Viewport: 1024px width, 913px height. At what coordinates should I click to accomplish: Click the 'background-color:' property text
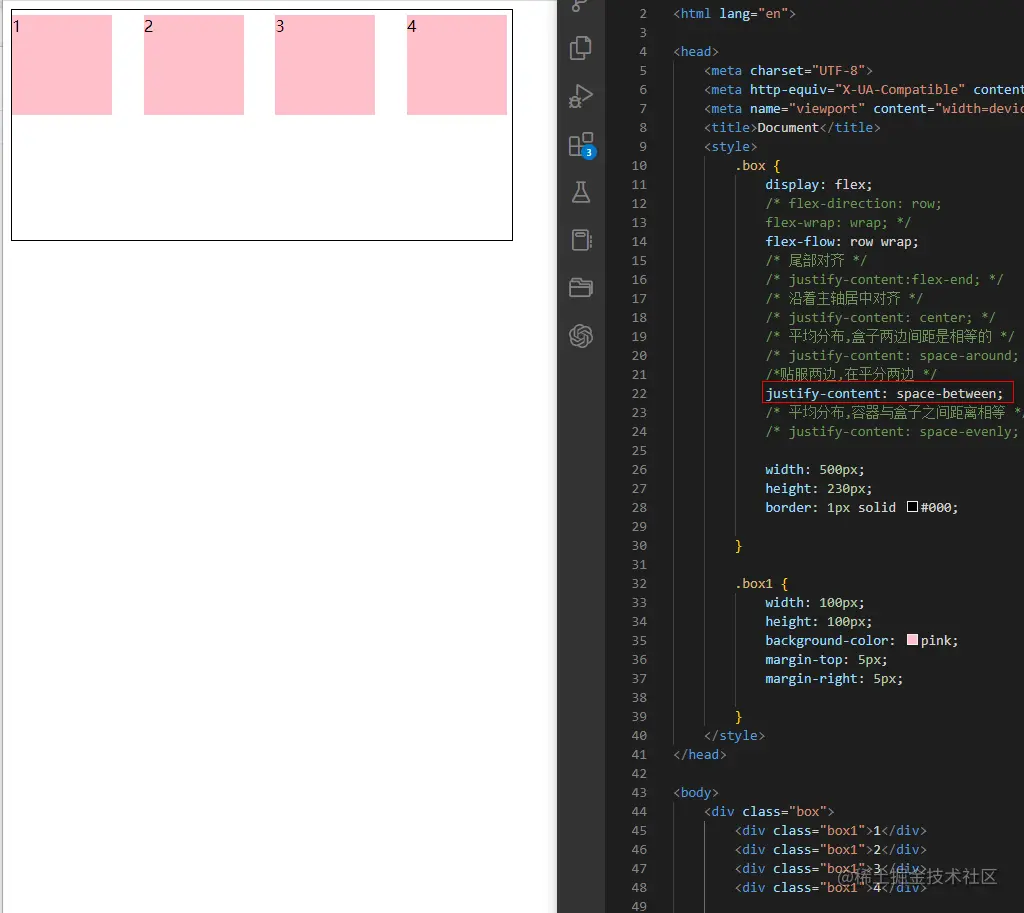click(830, 640)
